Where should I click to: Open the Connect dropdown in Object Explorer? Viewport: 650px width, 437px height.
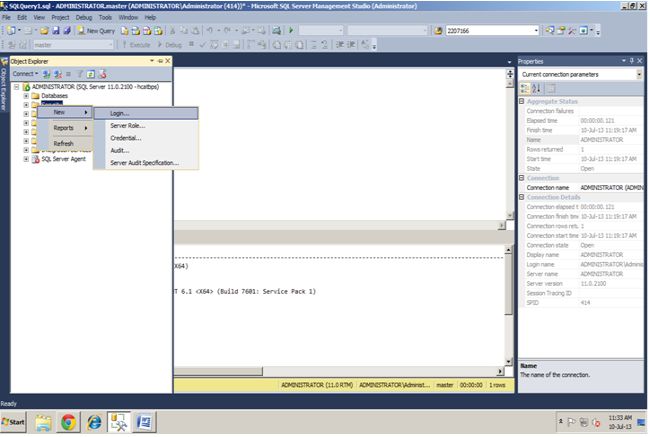pos(25,74)
